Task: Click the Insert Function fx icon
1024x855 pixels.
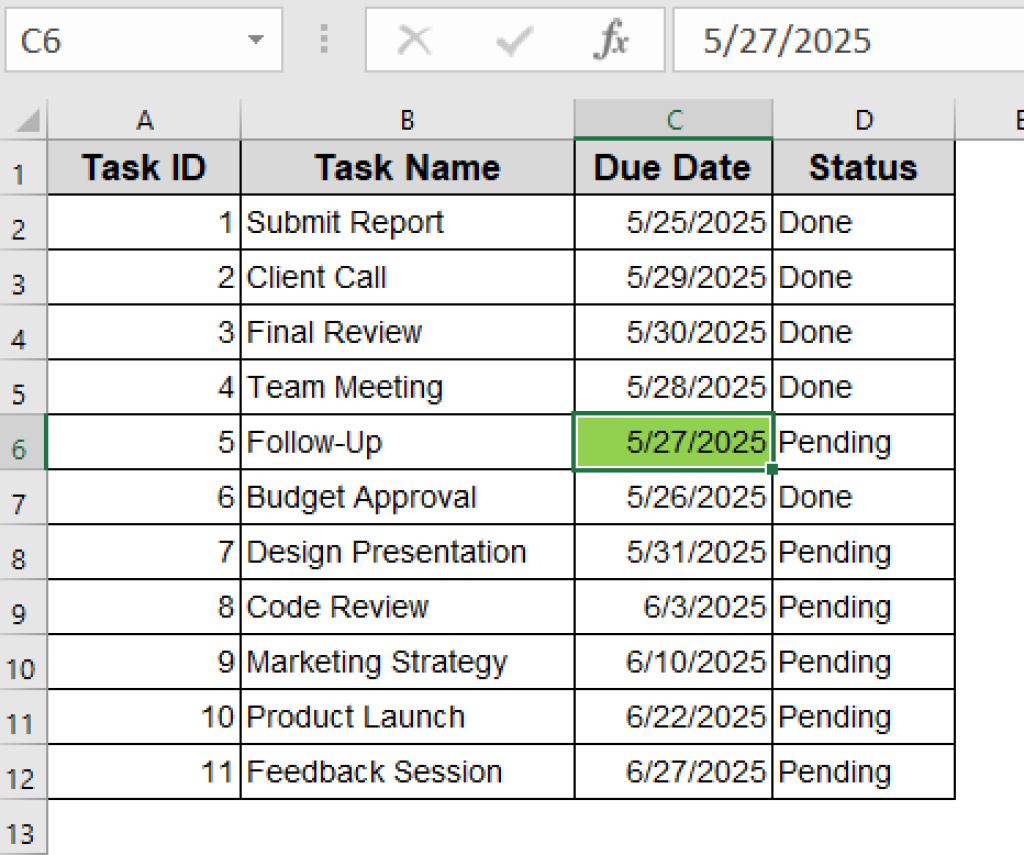Action: (612, 40)
